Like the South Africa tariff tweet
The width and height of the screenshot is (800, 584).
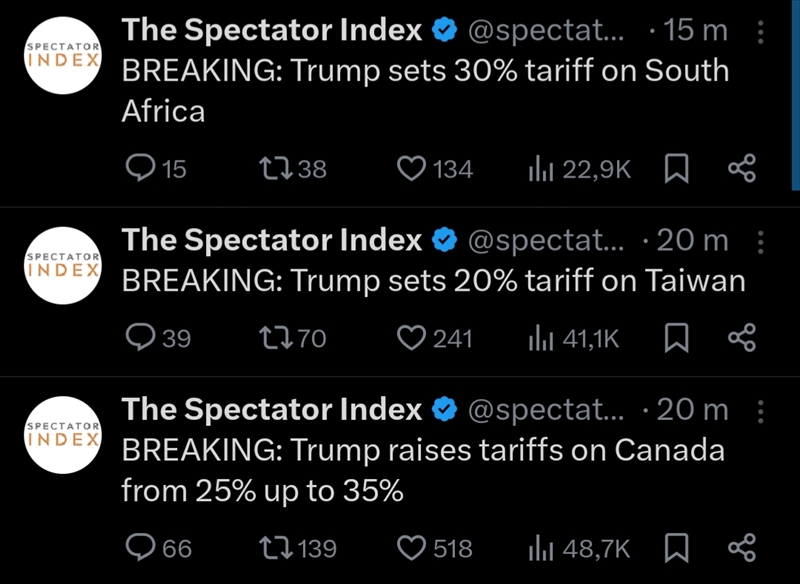(x=412, y=169)
